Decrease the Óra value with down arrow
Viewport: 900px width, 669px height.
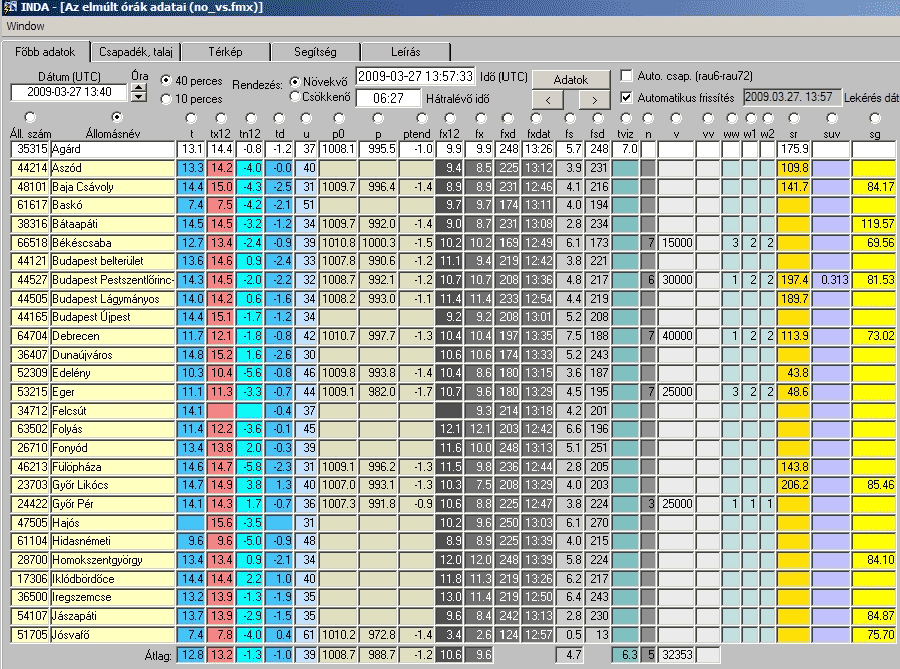(139, 98)
